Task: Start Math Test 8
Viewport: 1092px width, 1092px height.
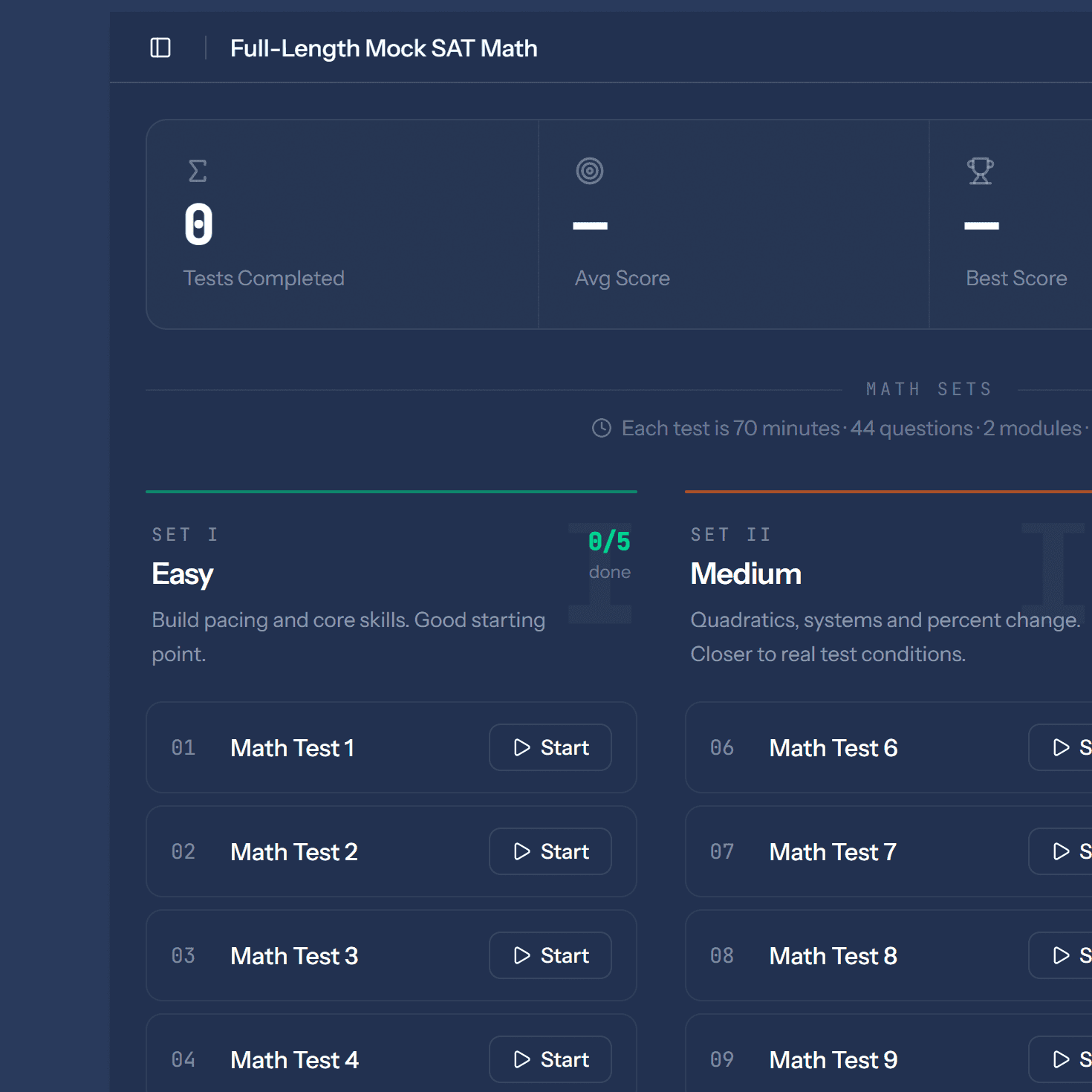Action: pos(1061,955)
